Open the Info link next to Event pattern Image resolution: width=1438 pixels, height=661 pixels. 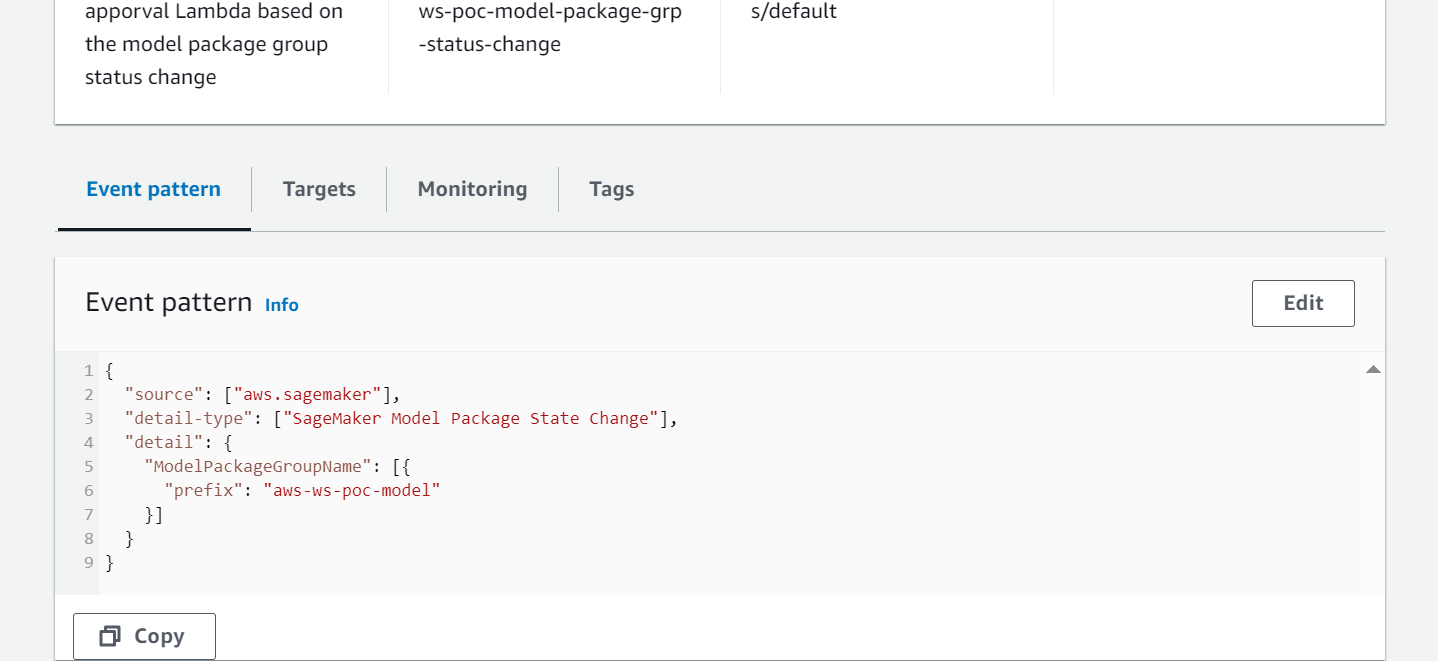point(281,305)
